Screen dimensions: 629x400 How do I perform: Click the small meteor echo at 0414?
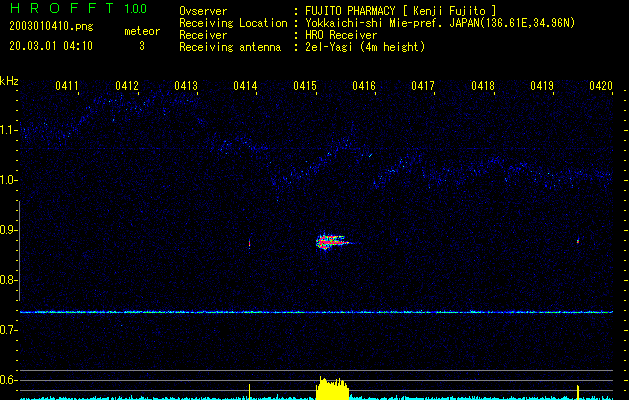point(250,244)
